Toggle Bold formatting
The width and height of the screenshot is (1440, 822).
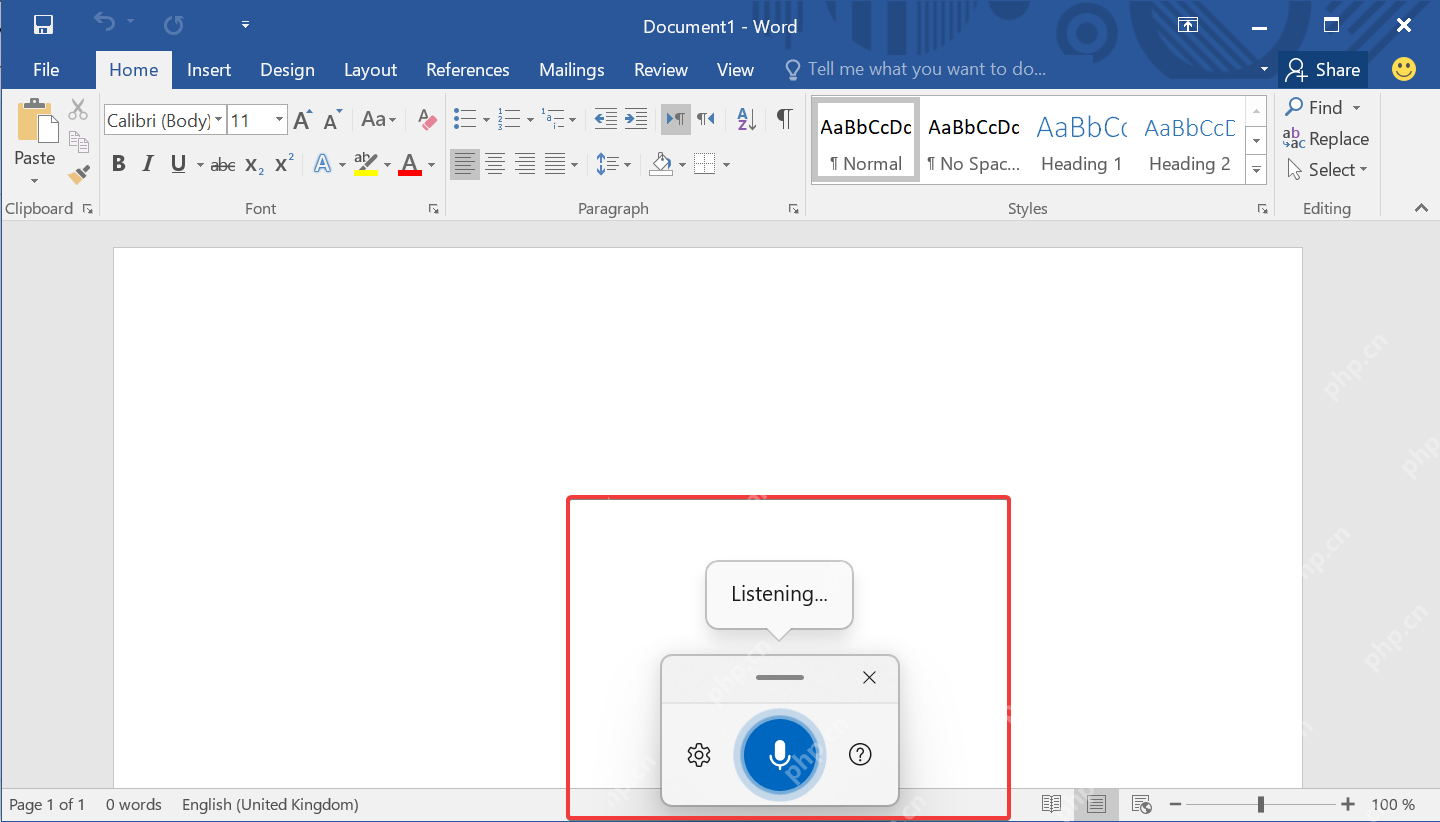point(119,164)
